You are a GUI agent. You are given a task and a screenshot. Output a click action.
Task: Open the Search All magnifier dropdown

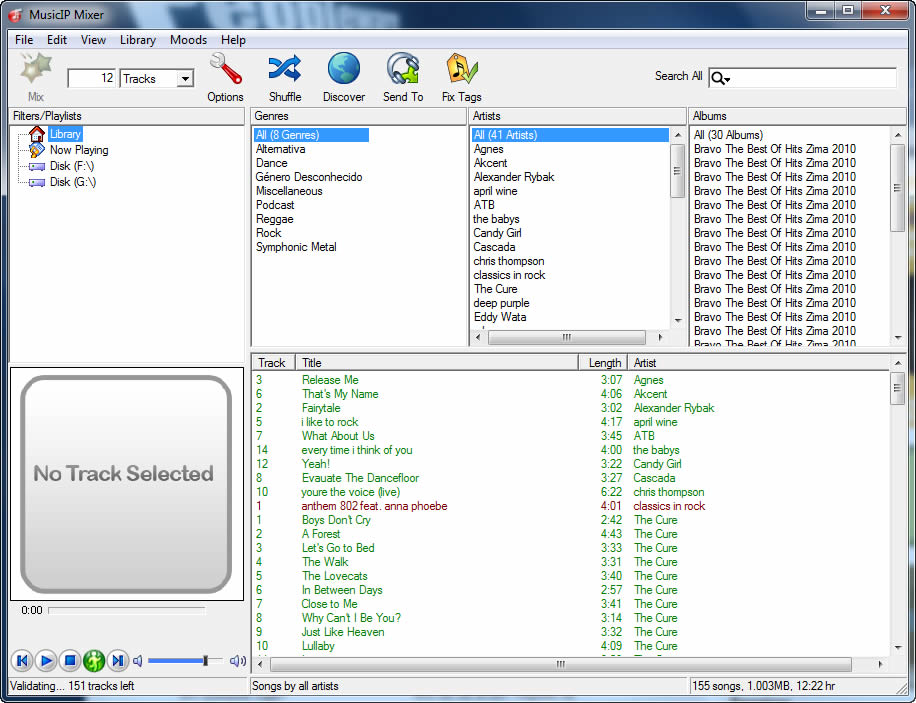point(721,79)
